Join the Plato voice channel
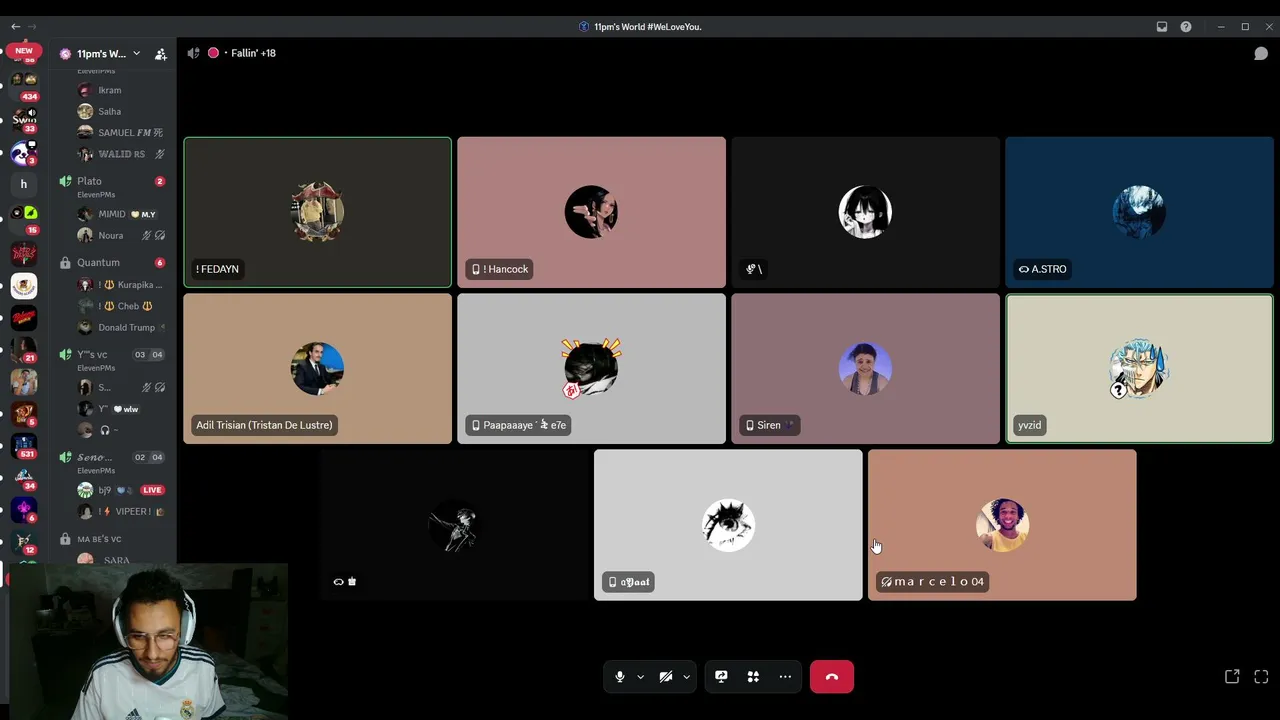Viewport: 1280px width, 720px height. (90, 181)
